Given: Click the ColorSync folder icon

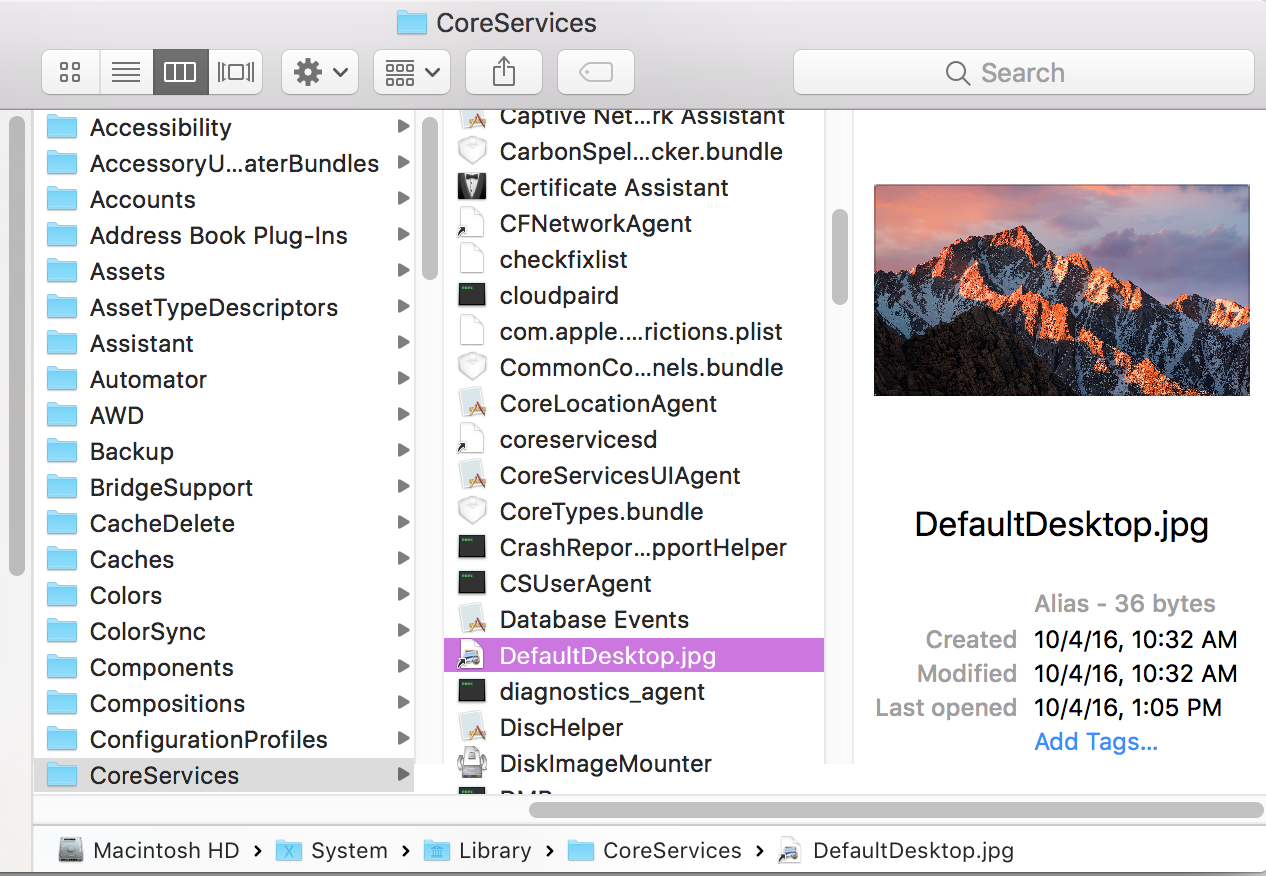Looking at the screenshot, I should 63,631.
